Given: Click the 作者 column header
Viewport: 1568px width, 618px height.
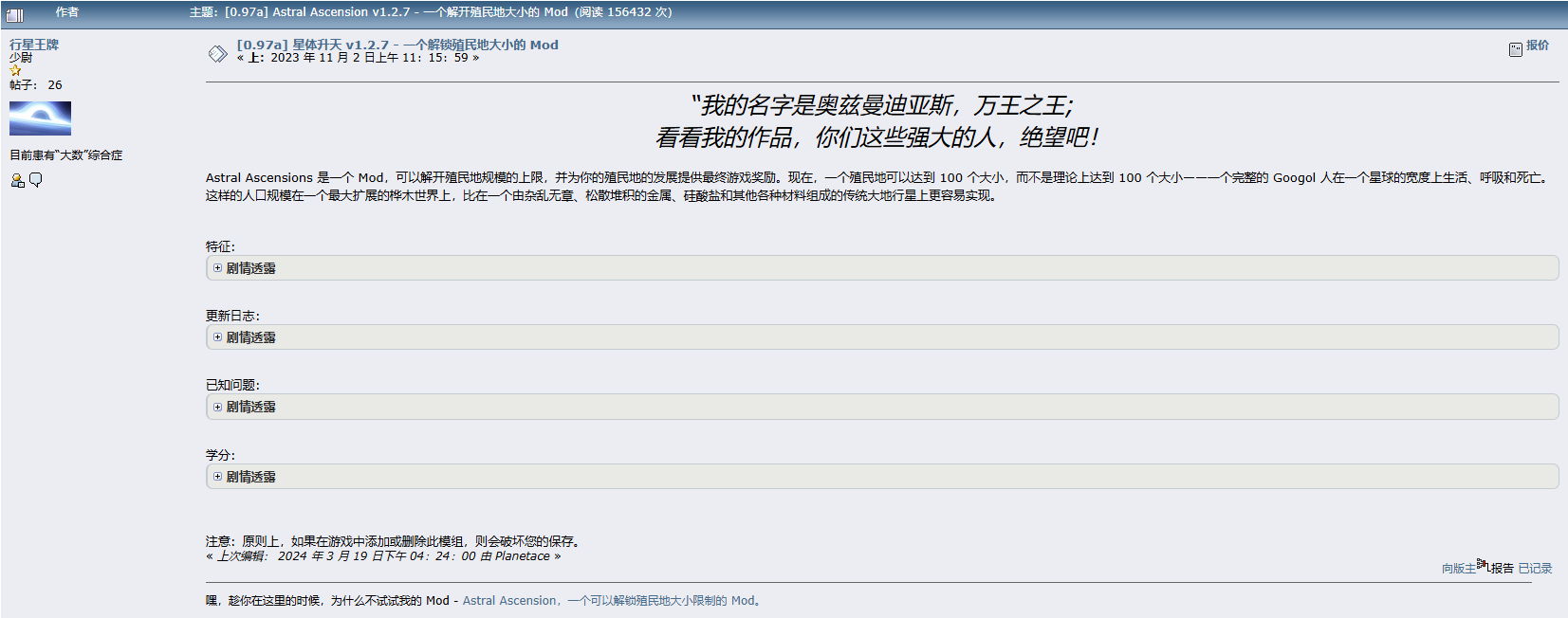Looking at the screenshot, I should [x=67, y=12].
